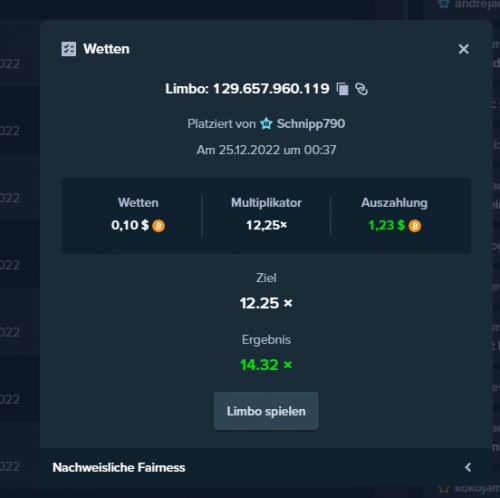Click Bitcoin icon next to 0,10 $
Screen dimensions: 500x498
[x=158, y=226]
